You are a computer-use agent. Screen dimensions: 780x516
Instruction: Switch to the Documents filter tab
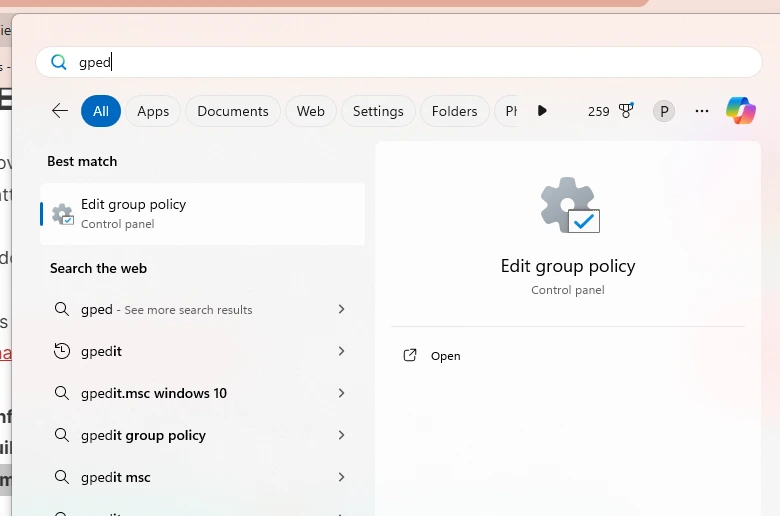coord(233,111)
